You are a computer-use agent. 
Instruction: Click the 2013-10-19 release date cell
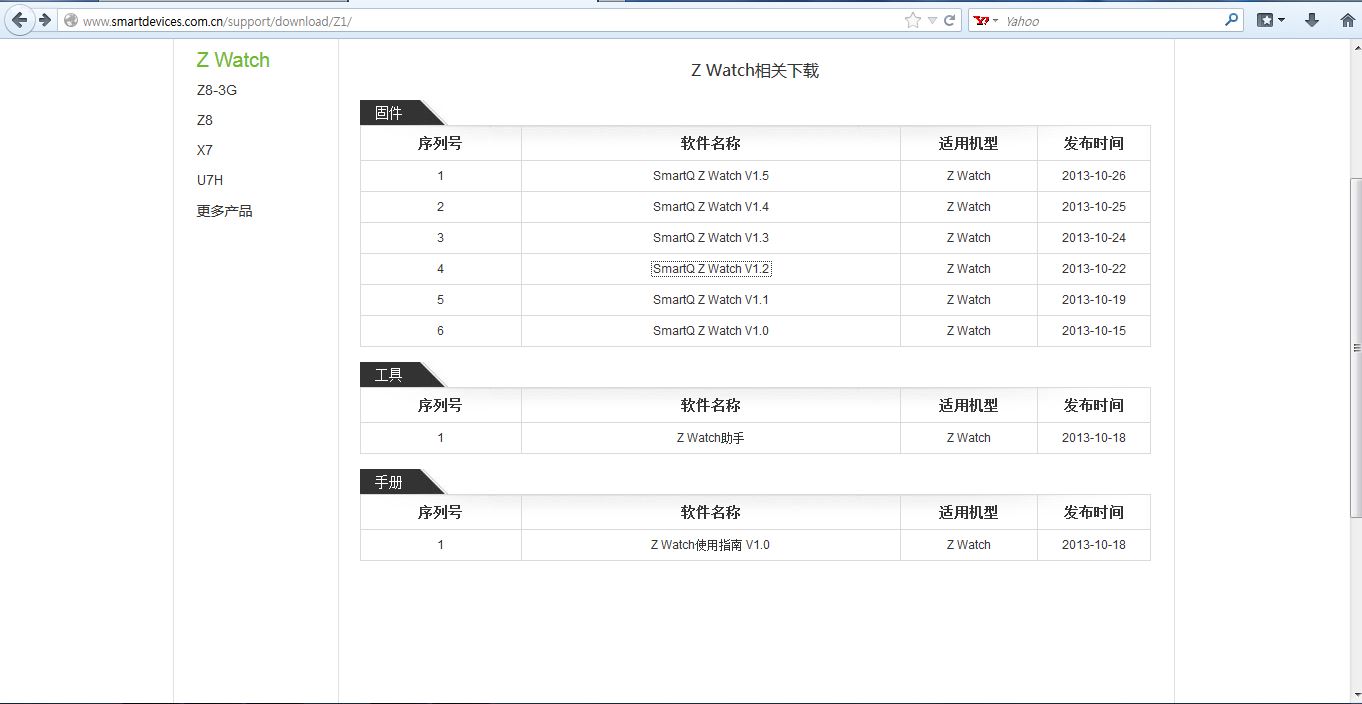[x=1094, y=300]
